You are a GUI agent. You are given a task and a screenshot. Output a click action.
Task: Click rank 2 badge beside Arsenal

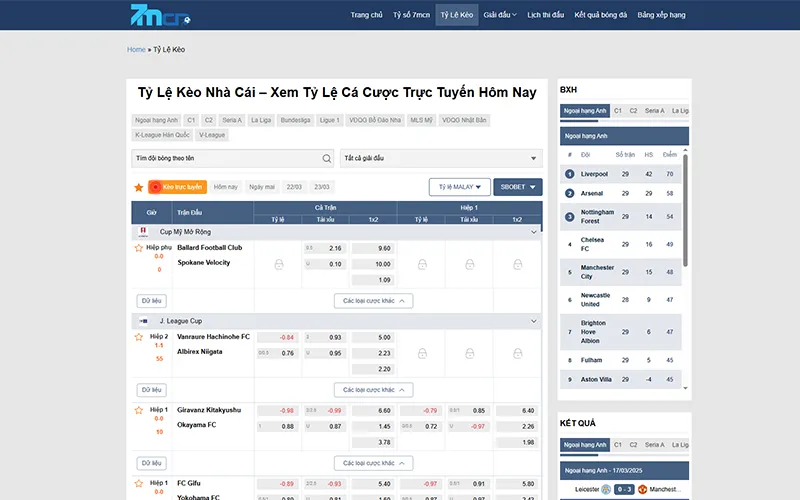coord(569,193)
